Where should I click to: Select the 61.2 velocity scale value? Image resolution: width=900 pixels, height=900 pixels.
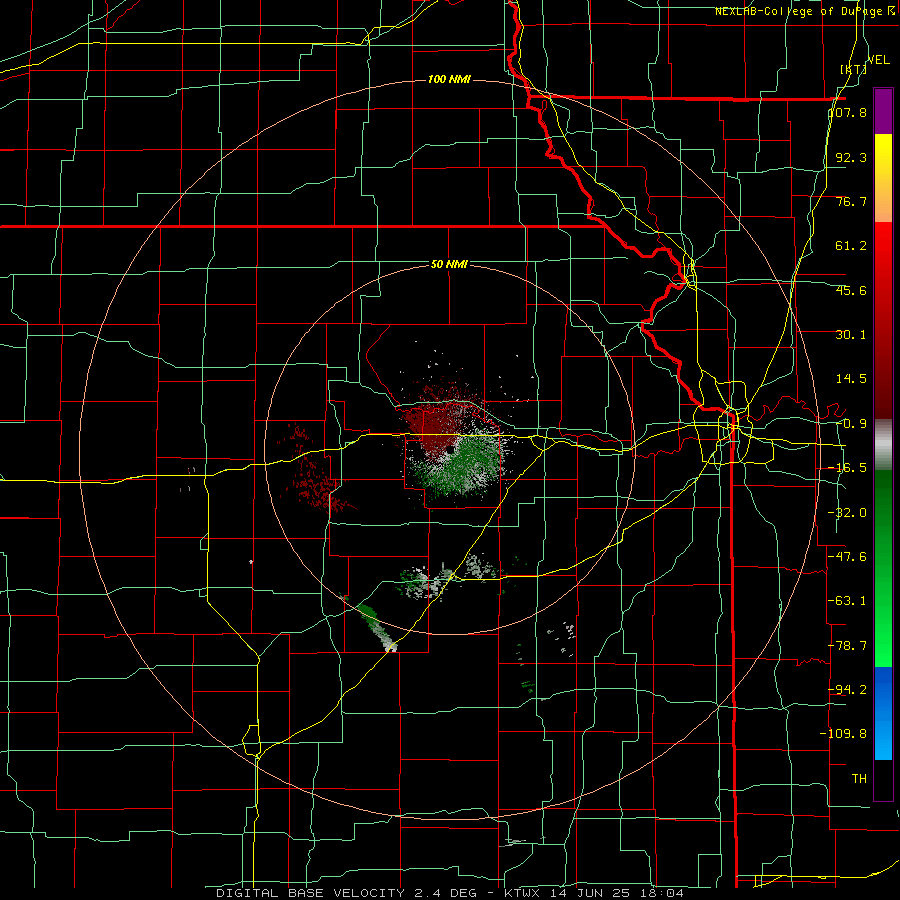click(x=851, y=246)
